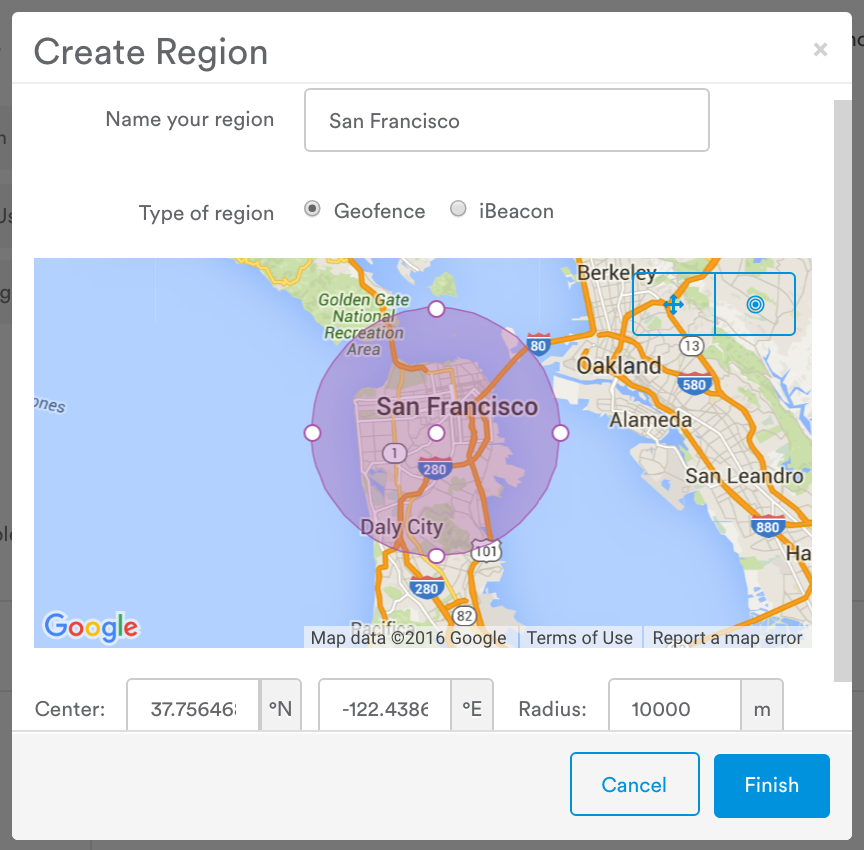864x850 pixels.
Task: Click the geofence circle's center handle
Action: pos(436,433)
